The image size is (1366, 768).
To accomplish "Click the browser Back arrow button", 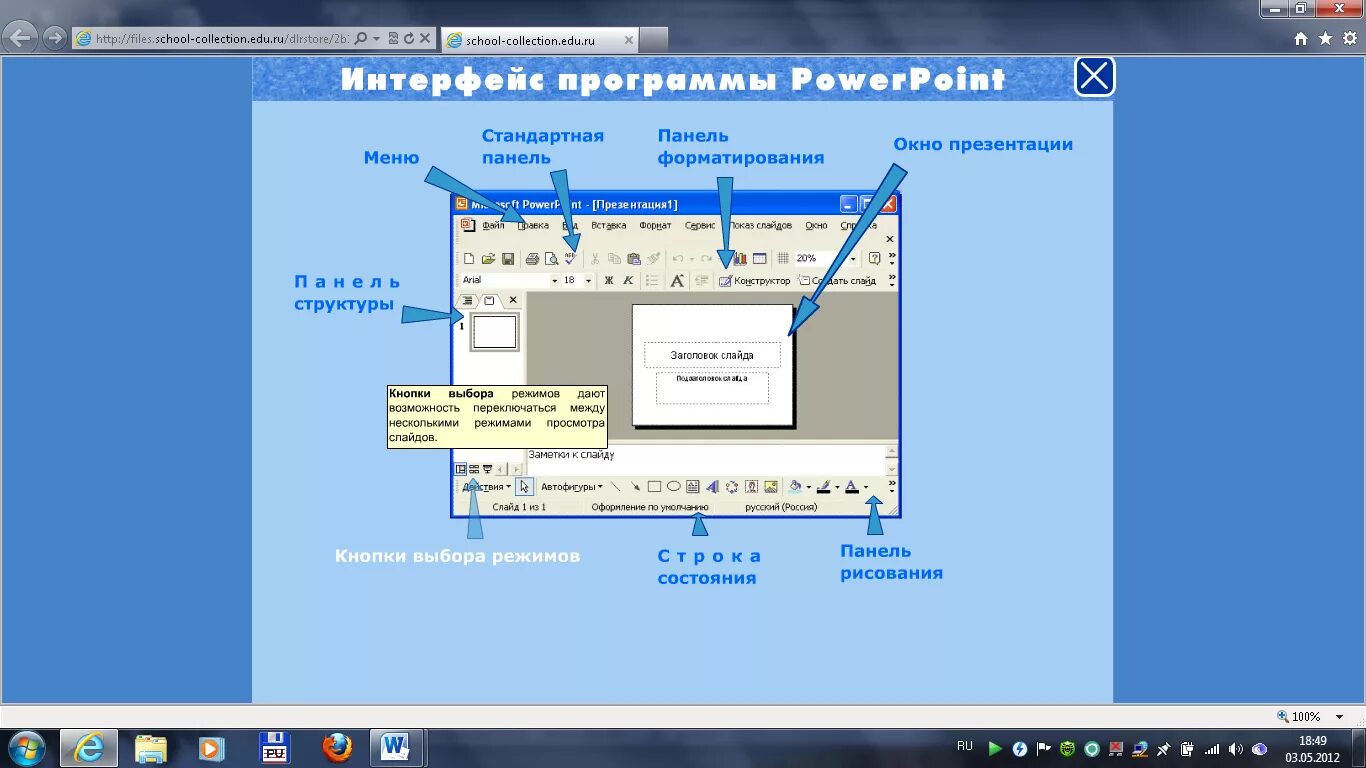I will 21,39.
